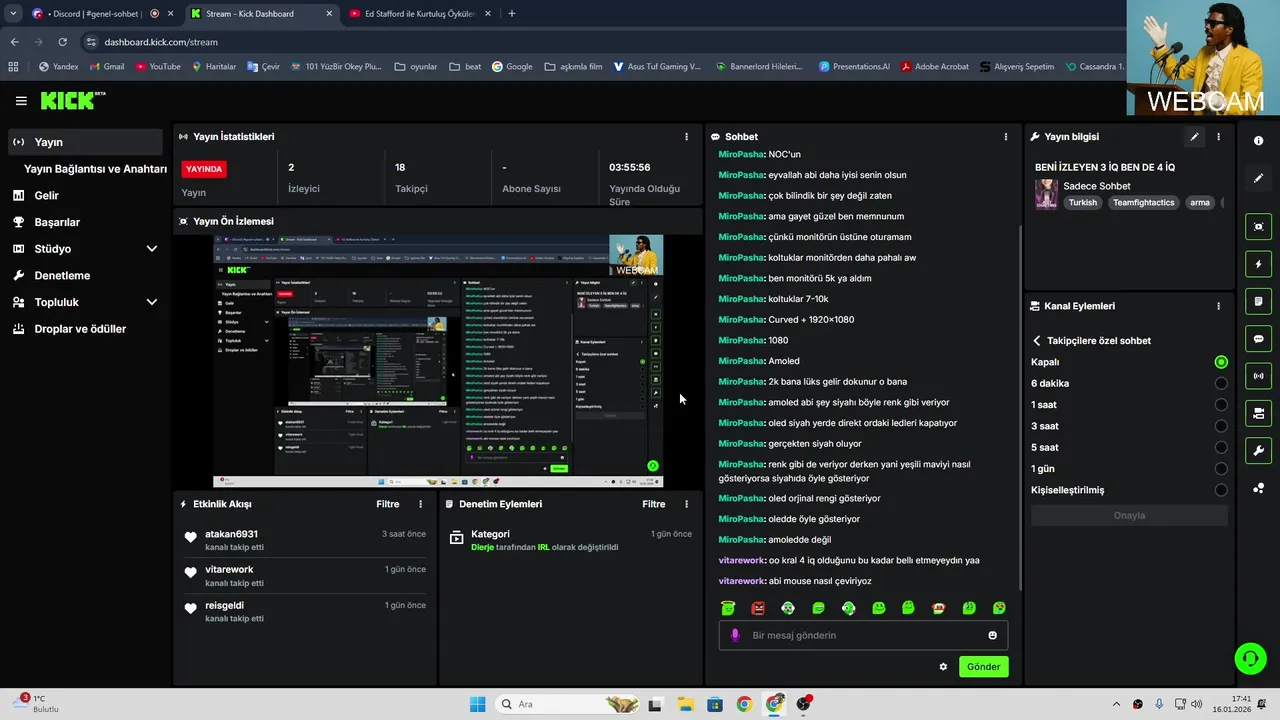Click the stream preview thumbnail
This screenshot has width=1280, height=720.
pyautogui.click(x=438, y=361)
